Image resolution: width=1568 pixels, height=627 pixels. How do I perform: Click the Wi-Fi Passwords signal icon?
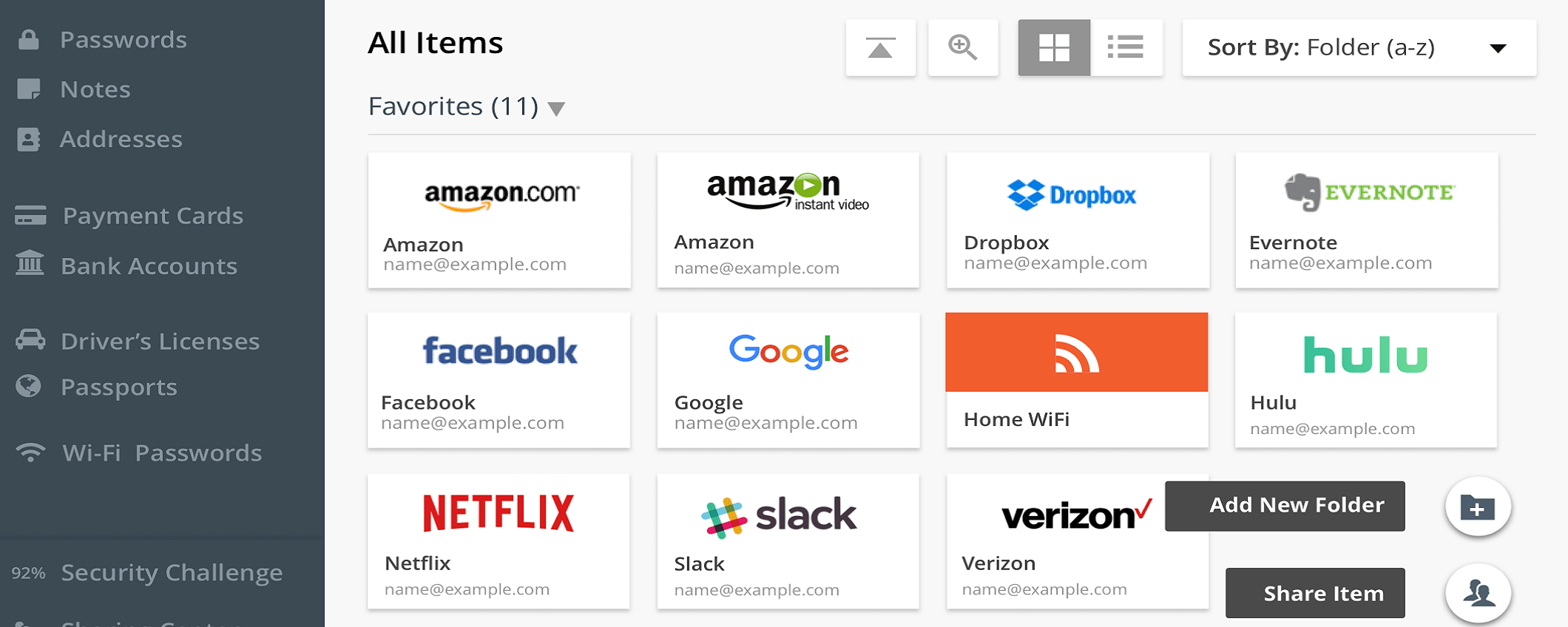pyautogui.click(x=30, y=452)
